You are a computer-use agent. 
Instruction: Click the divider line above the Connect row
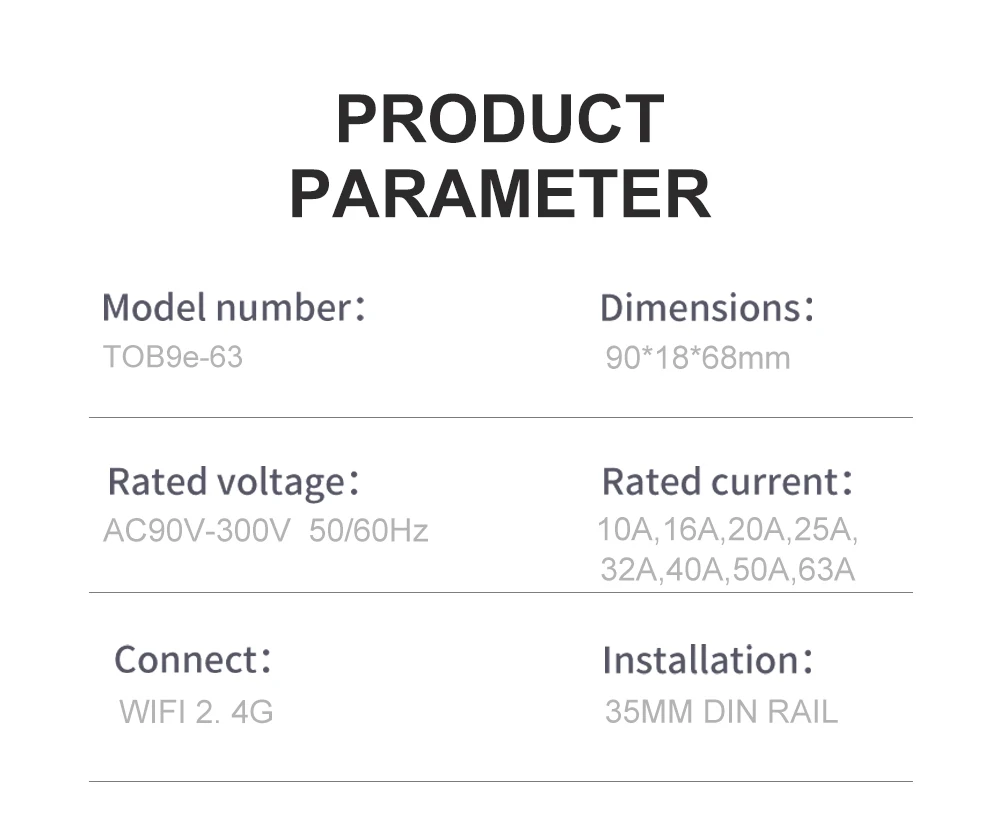[x=501, y=592]
